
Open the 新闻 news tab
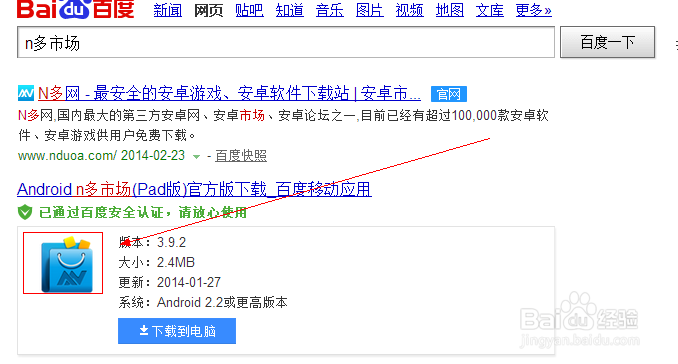coord(168,10)
